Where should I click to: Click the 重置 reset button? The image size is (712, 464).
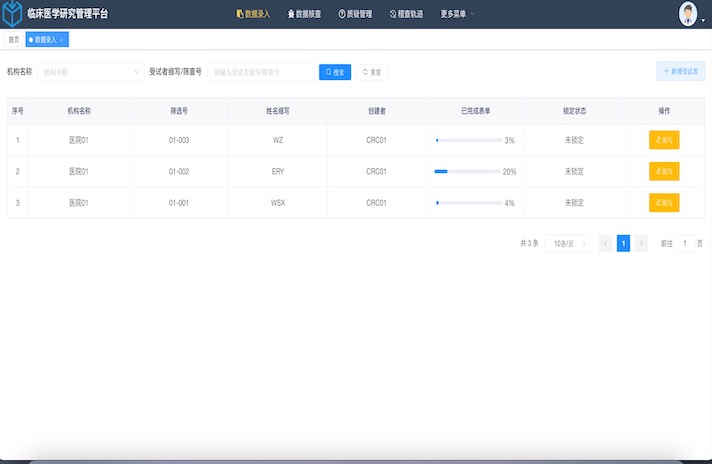tap(372, 72)
